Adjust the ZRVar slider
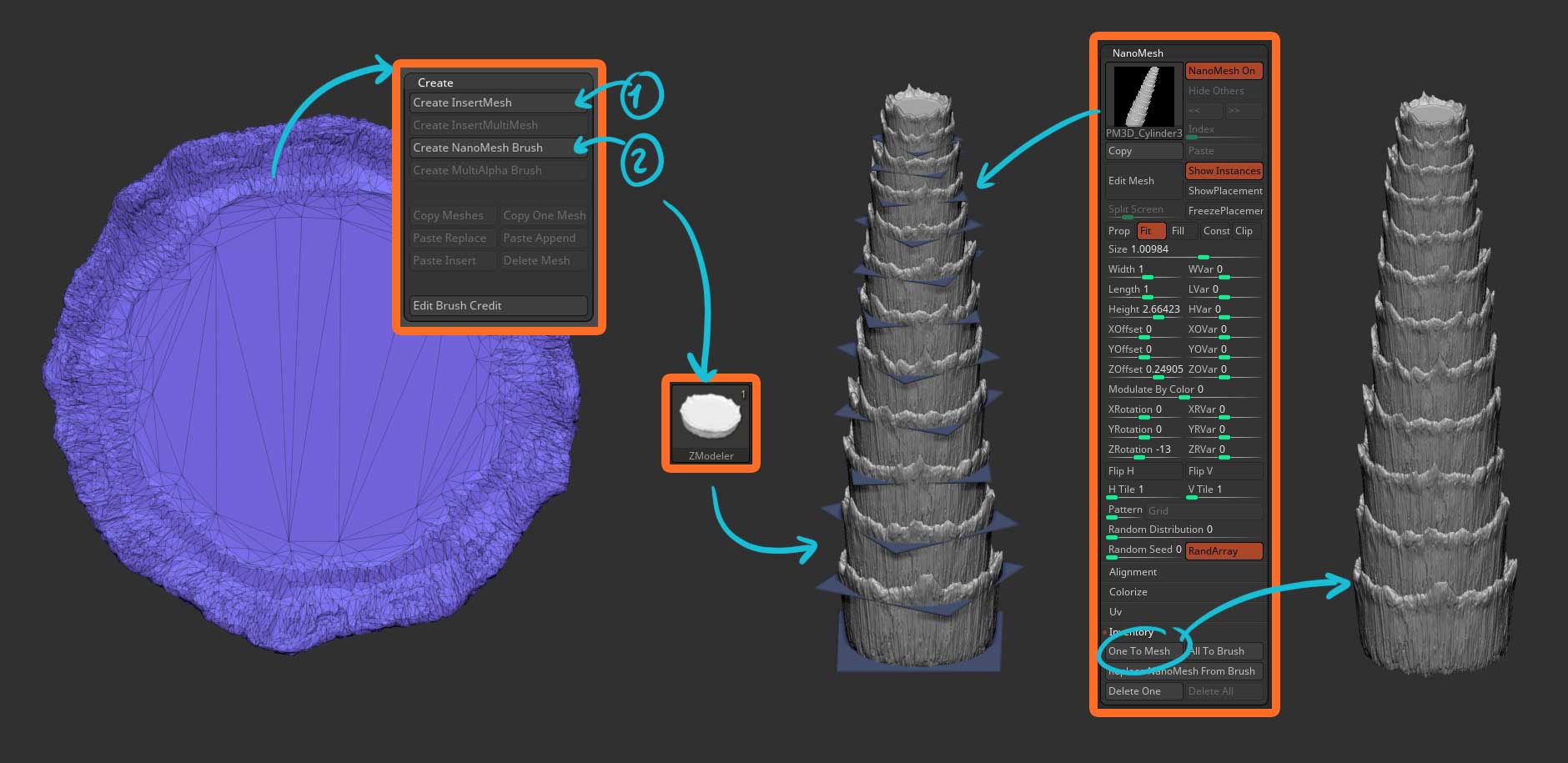Viewport: 1568px width, 763px height. pos(1224,451)
